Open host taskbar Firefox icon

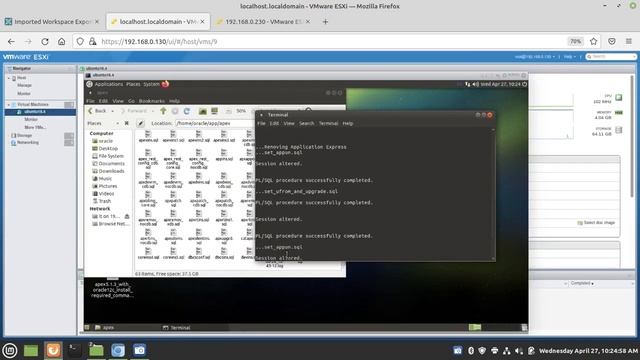tap(53, 350)
